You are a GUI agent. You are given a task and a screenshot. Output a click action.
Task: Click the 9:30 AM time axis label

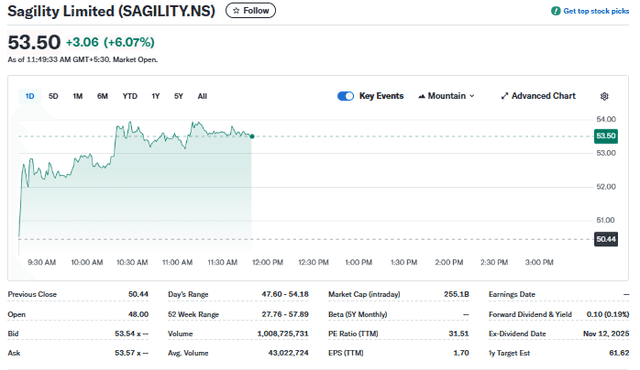tap(42, 262)
